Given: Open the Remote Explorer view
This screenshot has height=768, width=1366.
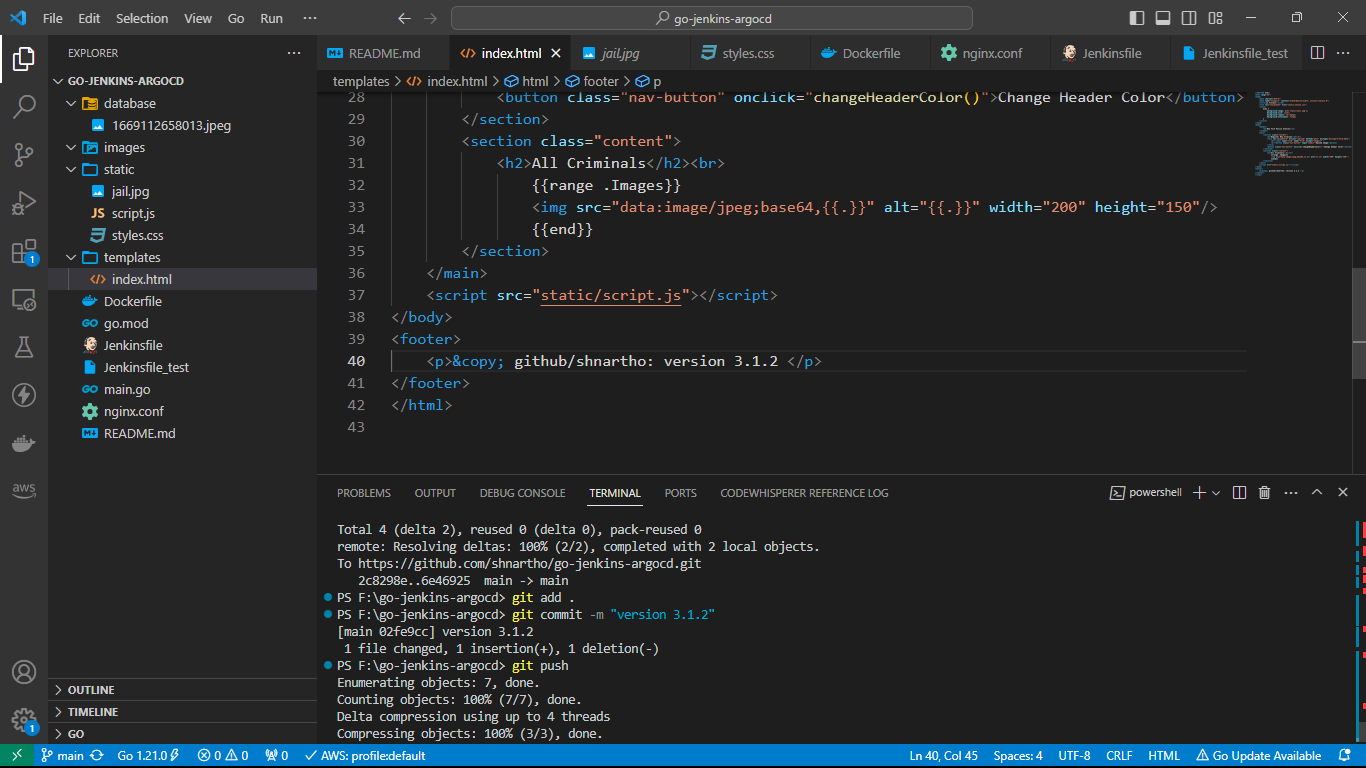Looking at the screenshot, I should [24, 299].
